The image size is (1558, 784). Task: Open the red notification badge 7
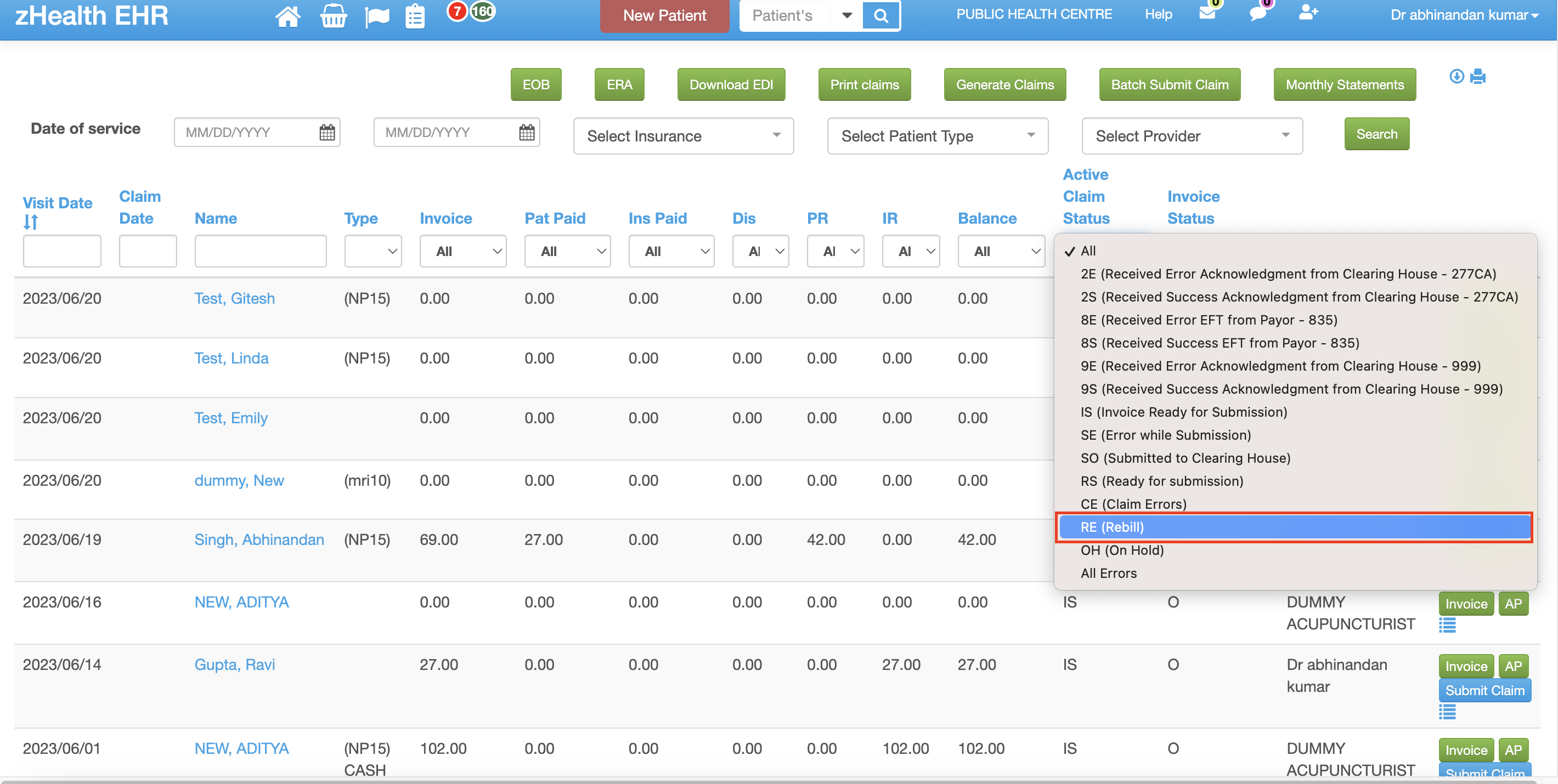(456, 11)
